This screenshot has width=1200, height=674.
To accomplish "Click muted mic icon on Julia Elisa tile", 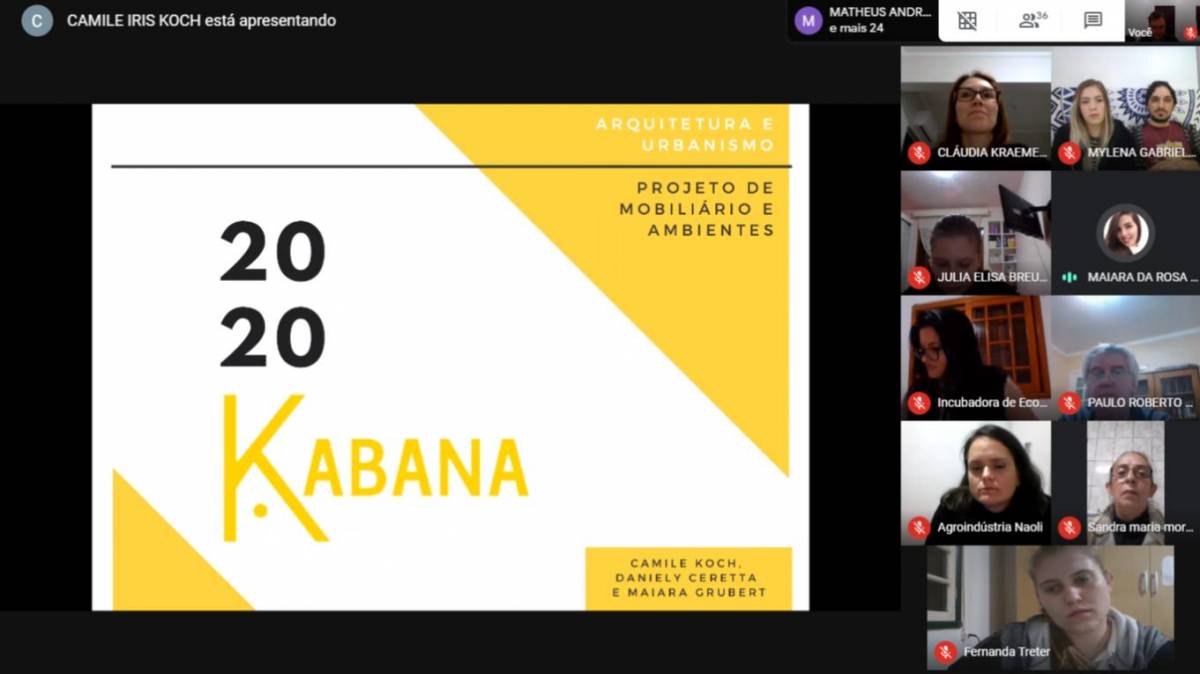I will tap(919, 277).
